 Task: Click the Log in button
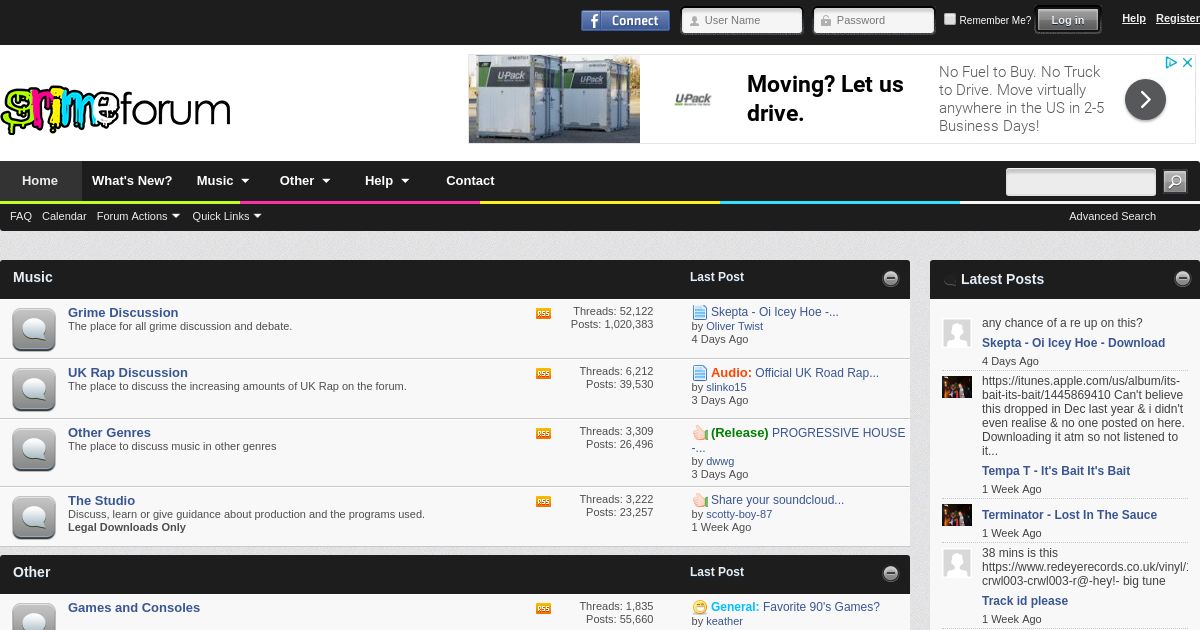1067,20
